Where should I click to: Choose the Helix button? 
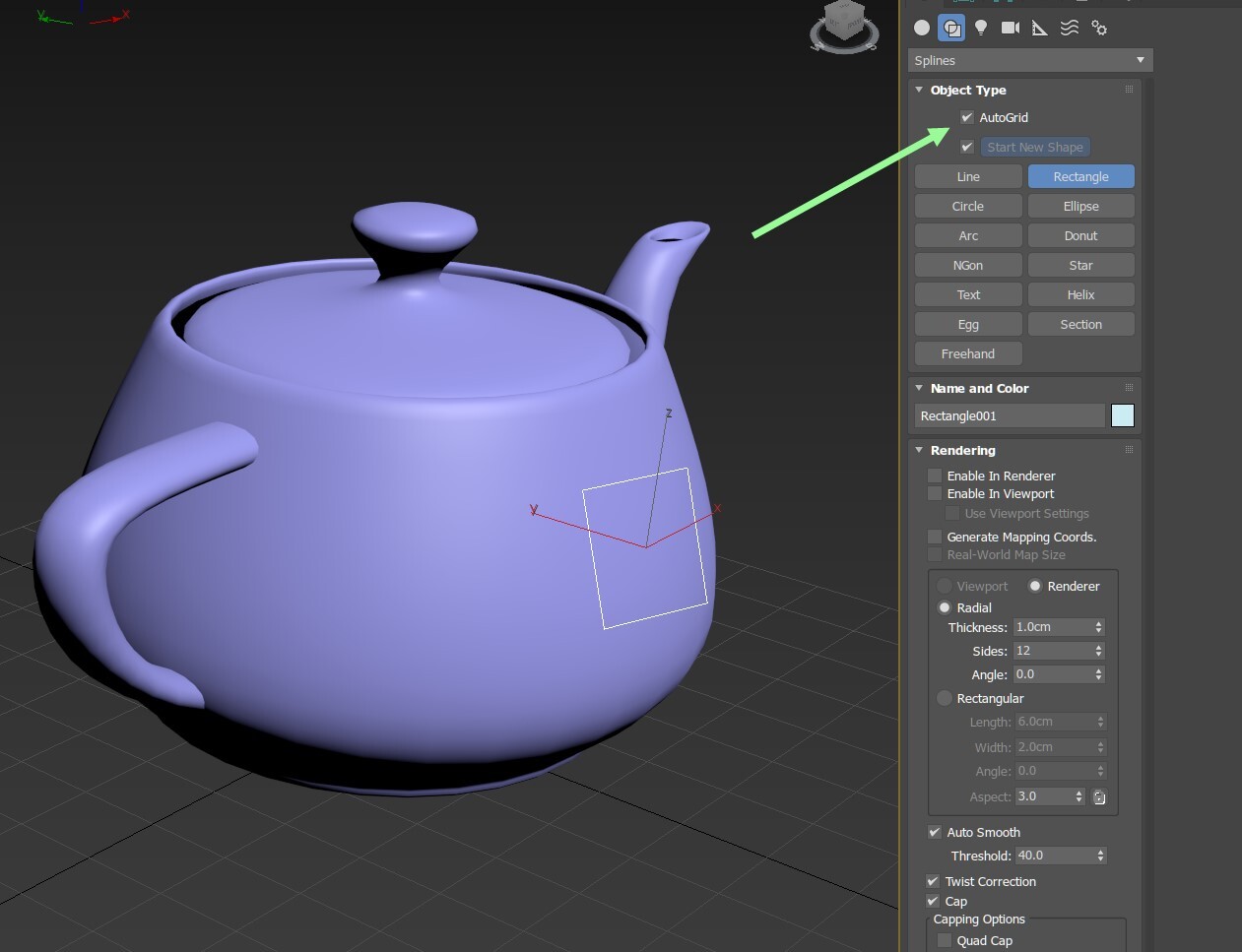point(1081,294)
